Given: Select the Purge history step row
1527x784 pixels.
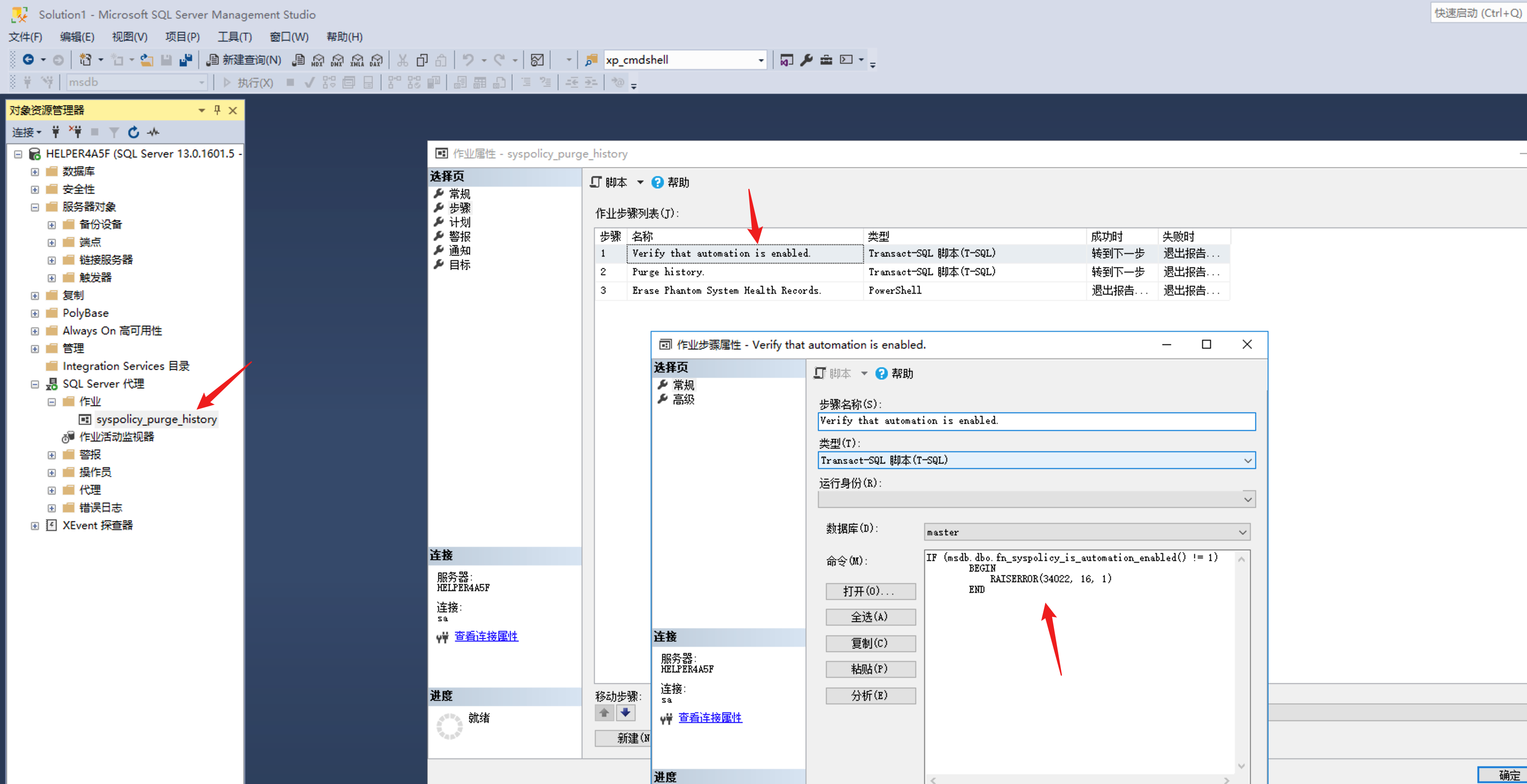Looking at the screenshot, I should pyautogui.click(x=668, y=272).
